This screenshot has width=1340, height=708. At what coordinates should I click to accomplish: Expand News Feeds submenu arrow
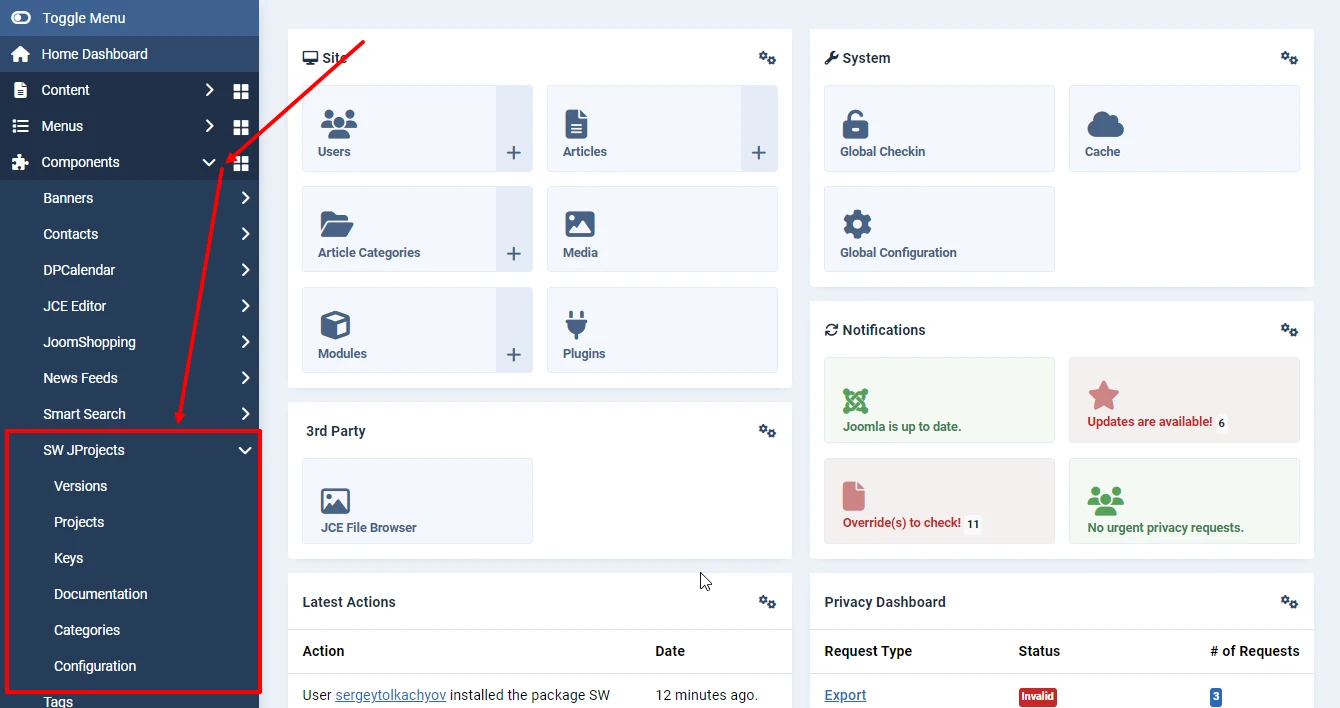(x=246, y=378)
